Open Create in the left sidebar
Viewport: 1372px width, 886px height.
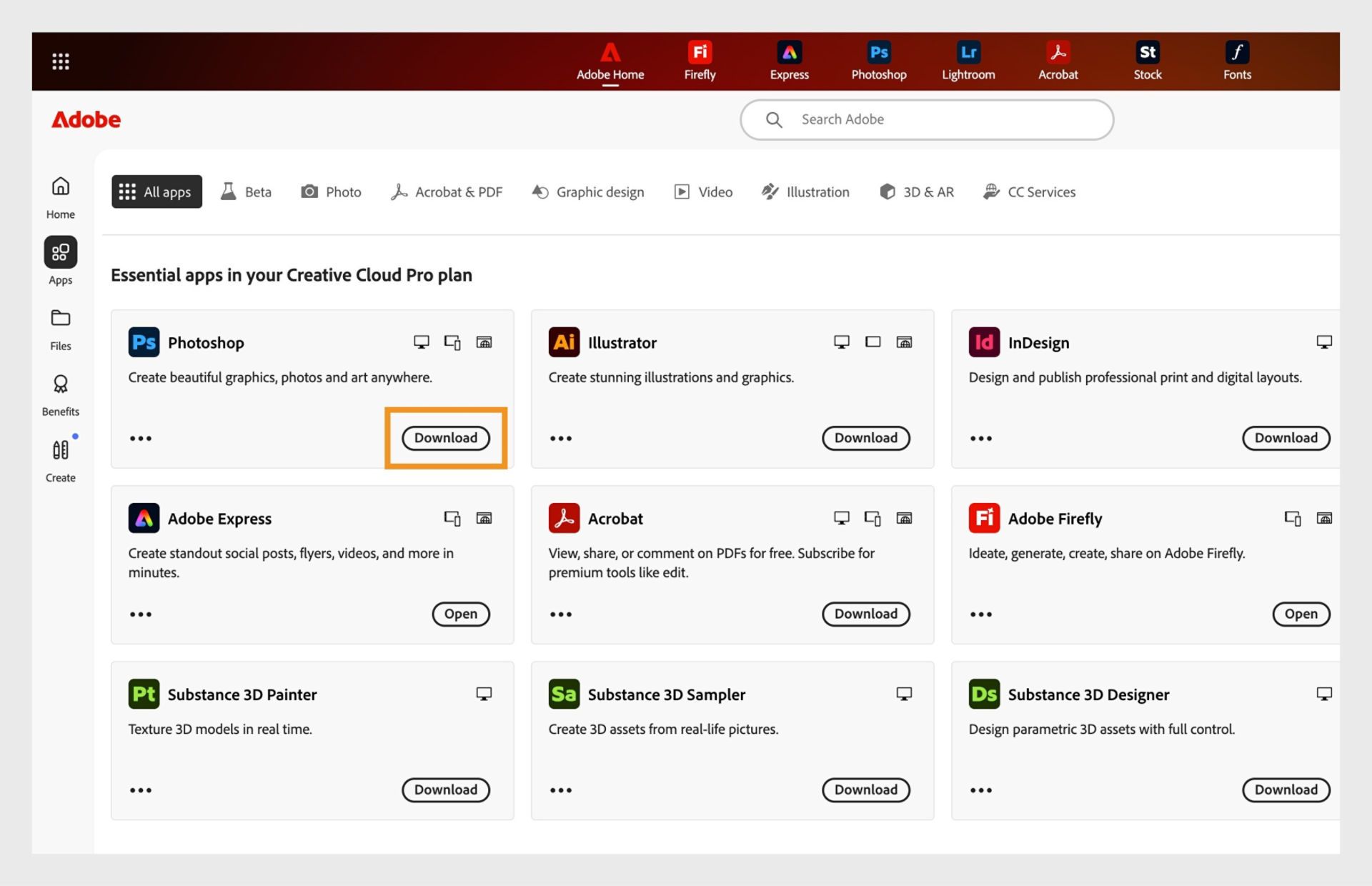pos(61,461)
